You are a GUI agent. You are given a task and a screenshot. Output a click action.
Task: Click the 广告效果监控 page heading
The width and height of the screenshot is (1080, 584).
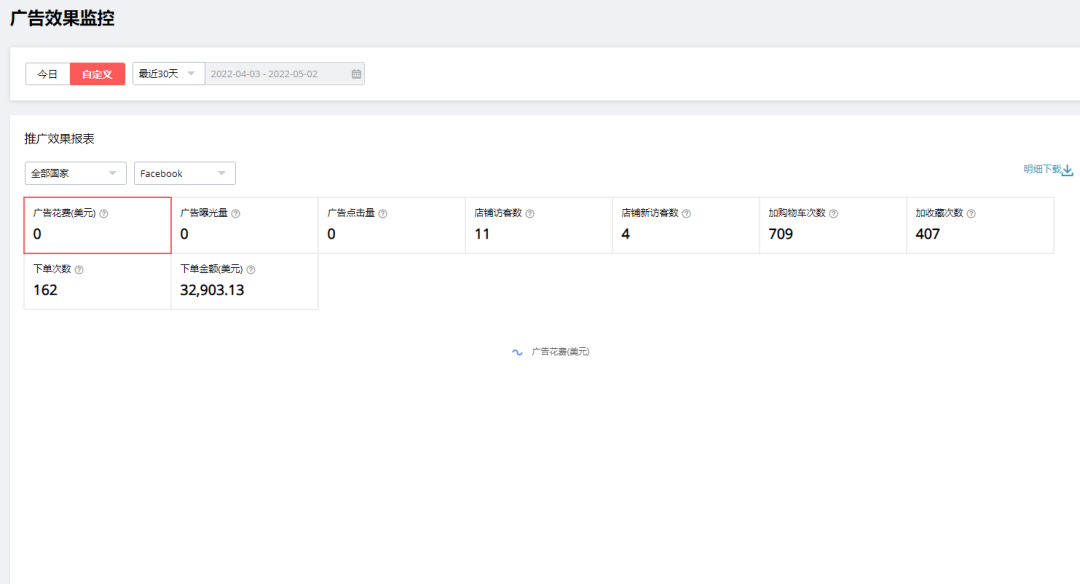tap(62, 18)
